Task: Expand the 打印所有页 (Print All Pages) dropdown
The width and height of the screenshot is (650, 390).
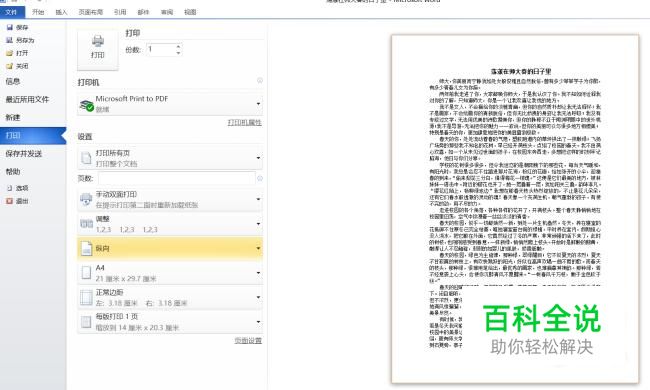Action: 170,158
